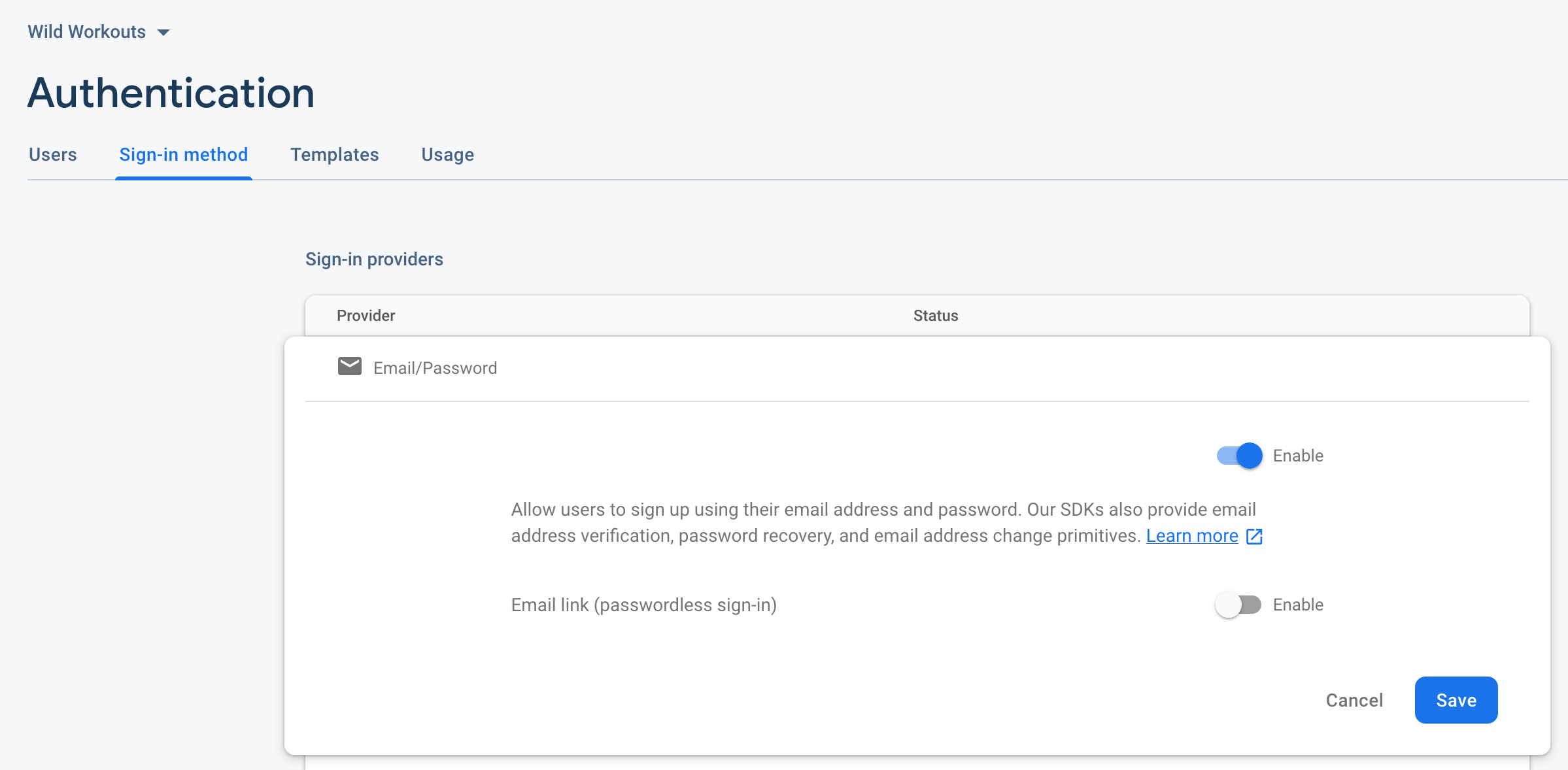The image size is (1568, 770).
Task: Open the Learn more documentation link
Action: point(1191,535)
